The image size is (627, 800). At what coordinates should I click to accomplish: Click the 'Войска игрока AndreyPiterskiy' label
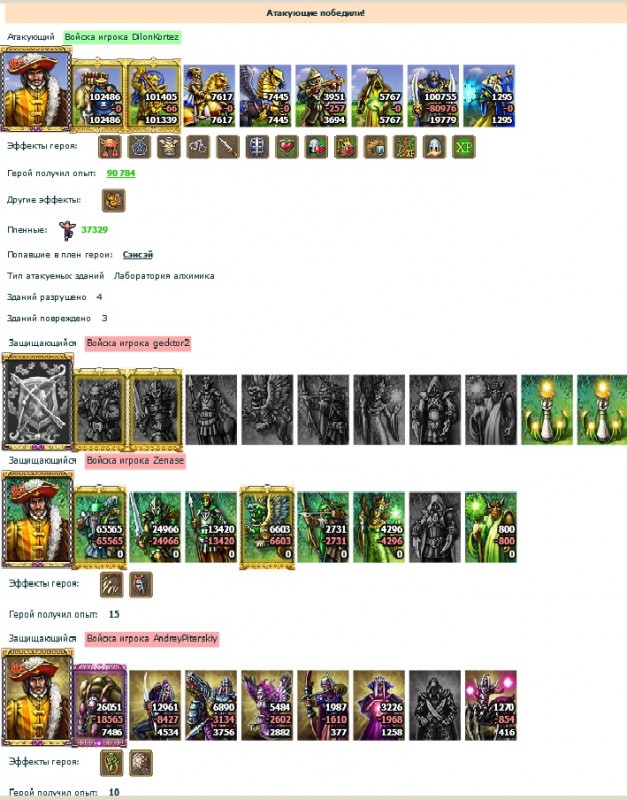152,638
